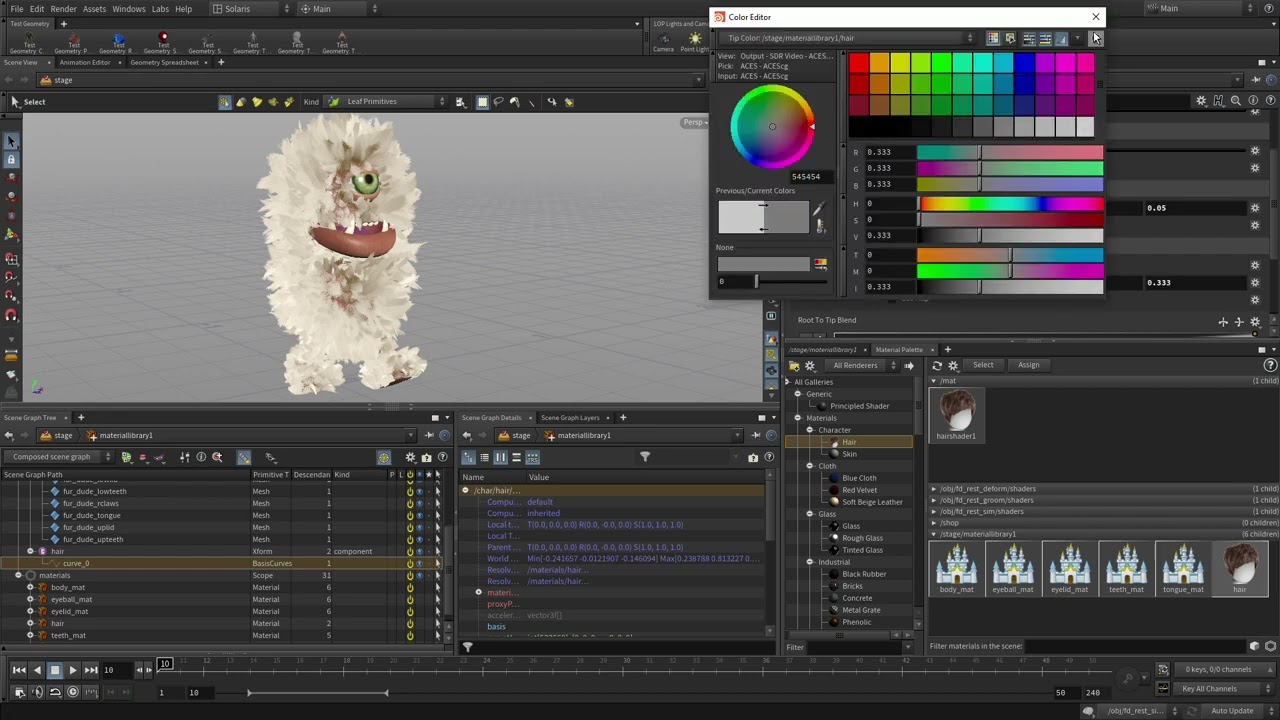Open the Render menu

coord(63,9)
